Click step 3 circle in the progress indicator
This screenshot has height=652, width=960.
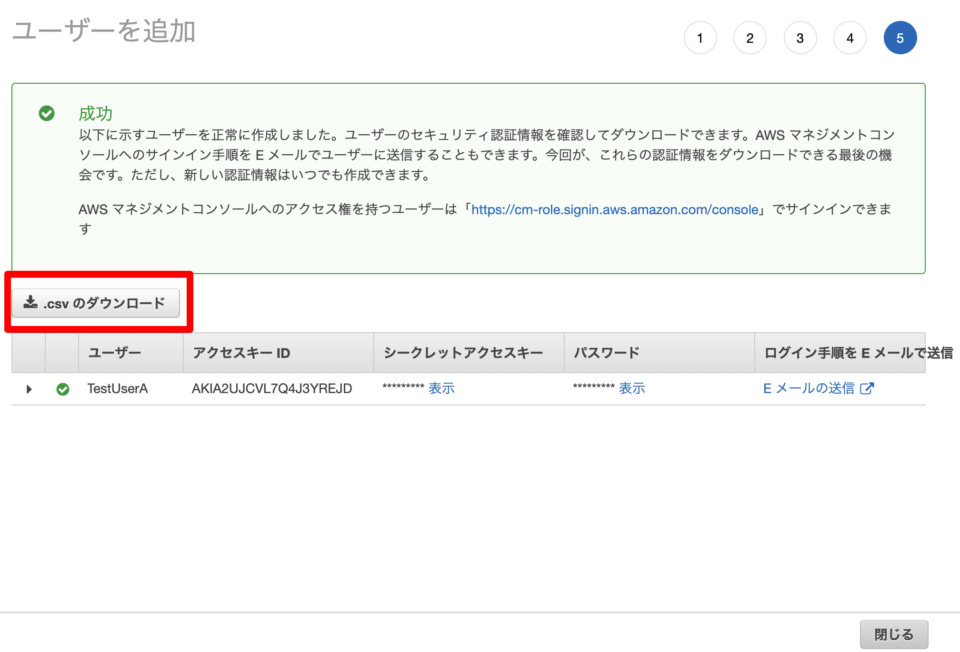click(x=800, y=37)
